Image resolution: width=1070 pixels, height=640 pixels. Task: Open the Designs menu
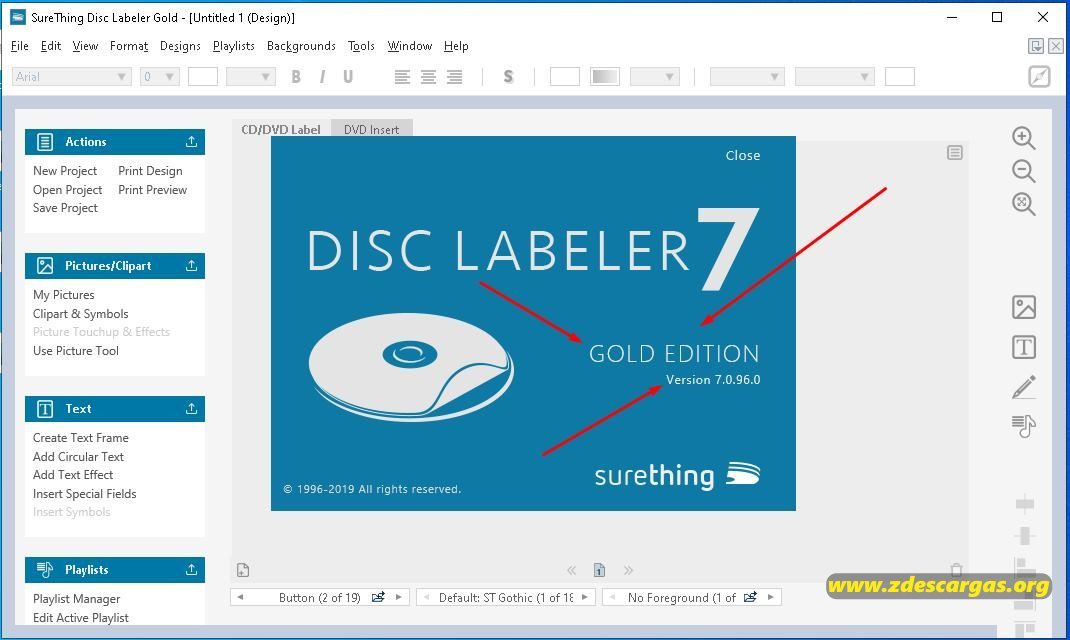[180, 46]
